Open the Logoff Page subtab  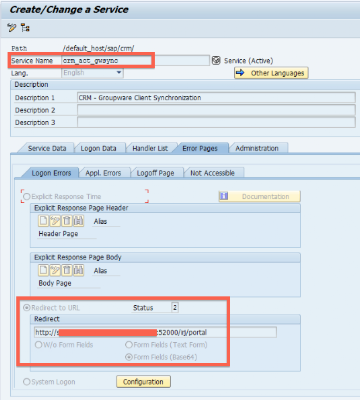tap(155, 173)
